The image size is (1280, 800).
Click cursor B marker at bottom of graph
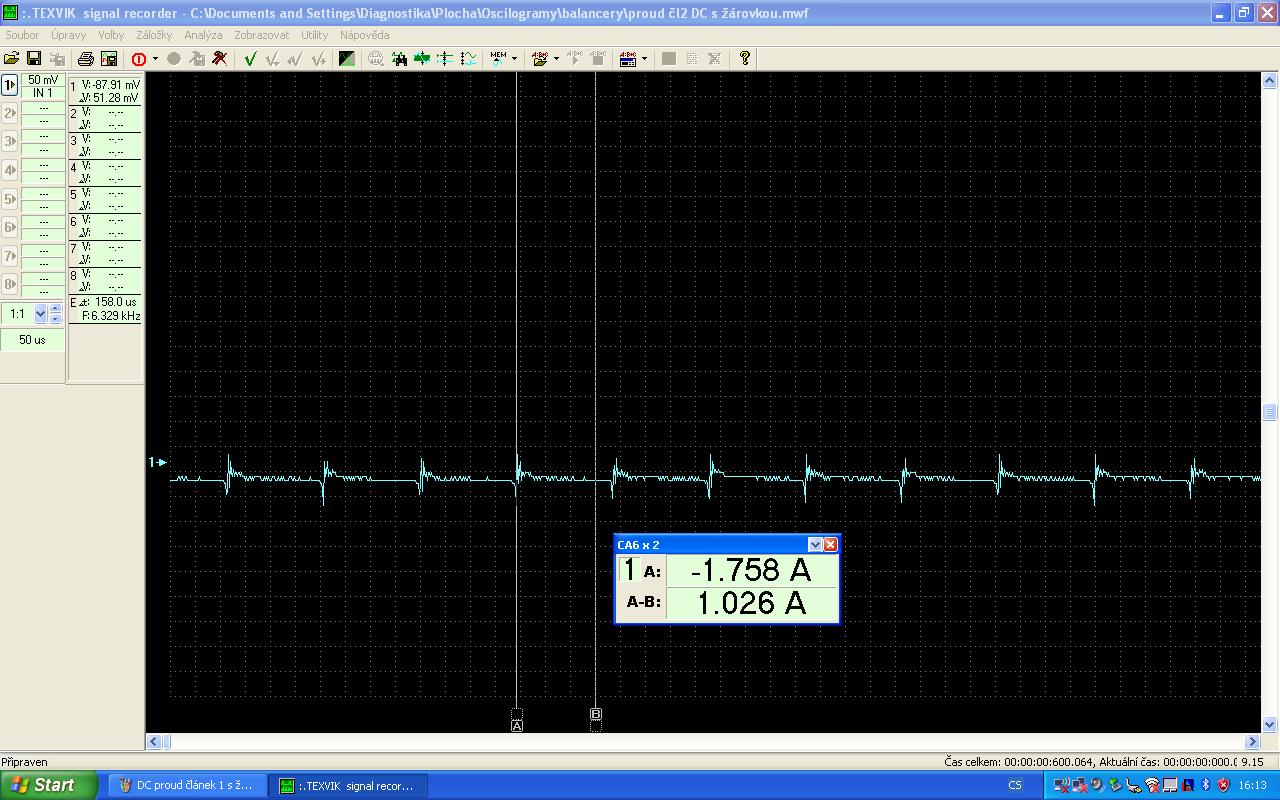click(x=596, y=714)
